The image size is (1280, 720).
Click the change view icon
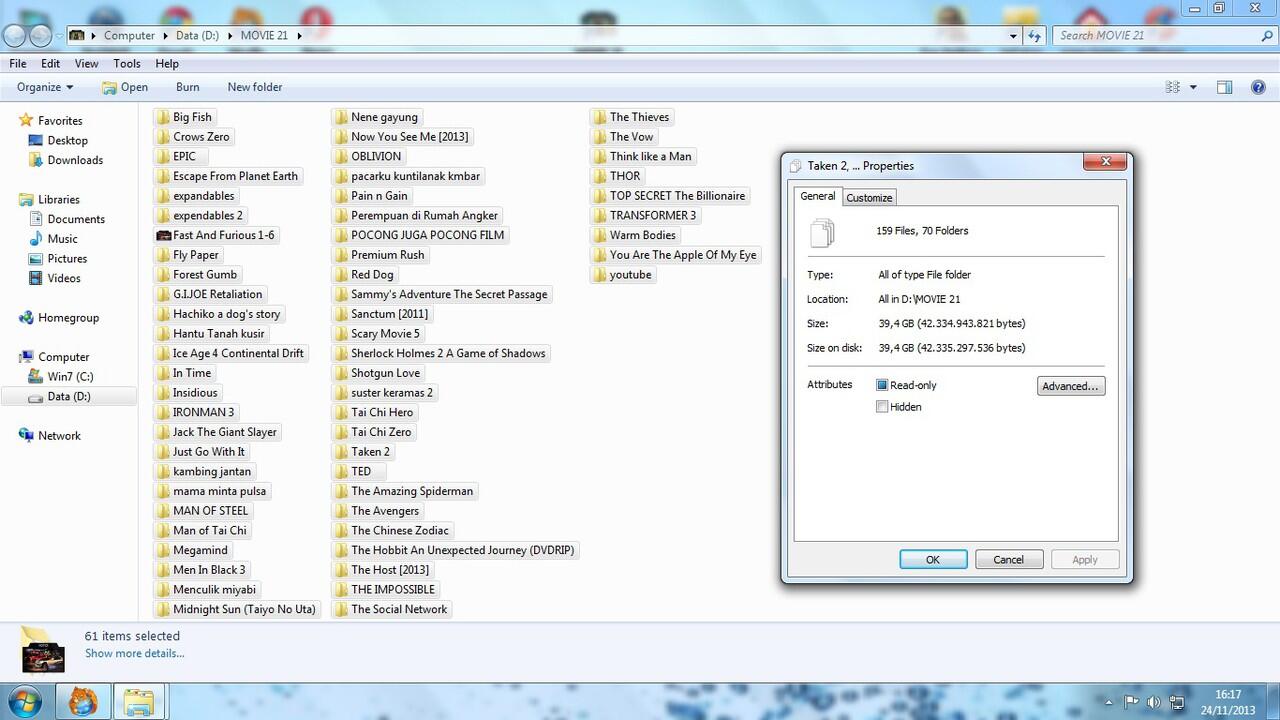(1173, 87)
